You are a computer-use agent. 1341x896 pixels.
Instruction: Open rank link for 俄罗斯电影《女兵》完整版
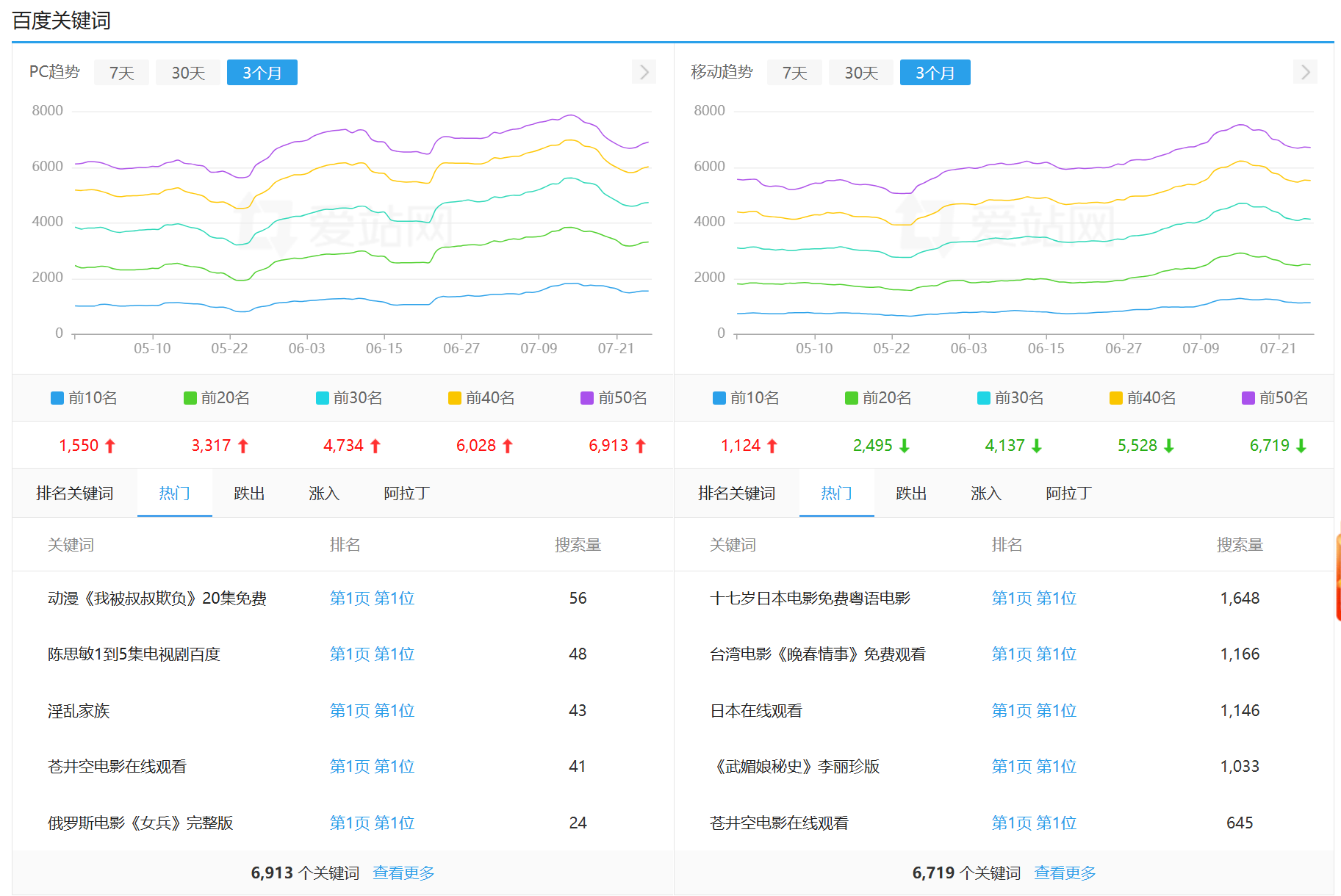[x=372, y=823]
